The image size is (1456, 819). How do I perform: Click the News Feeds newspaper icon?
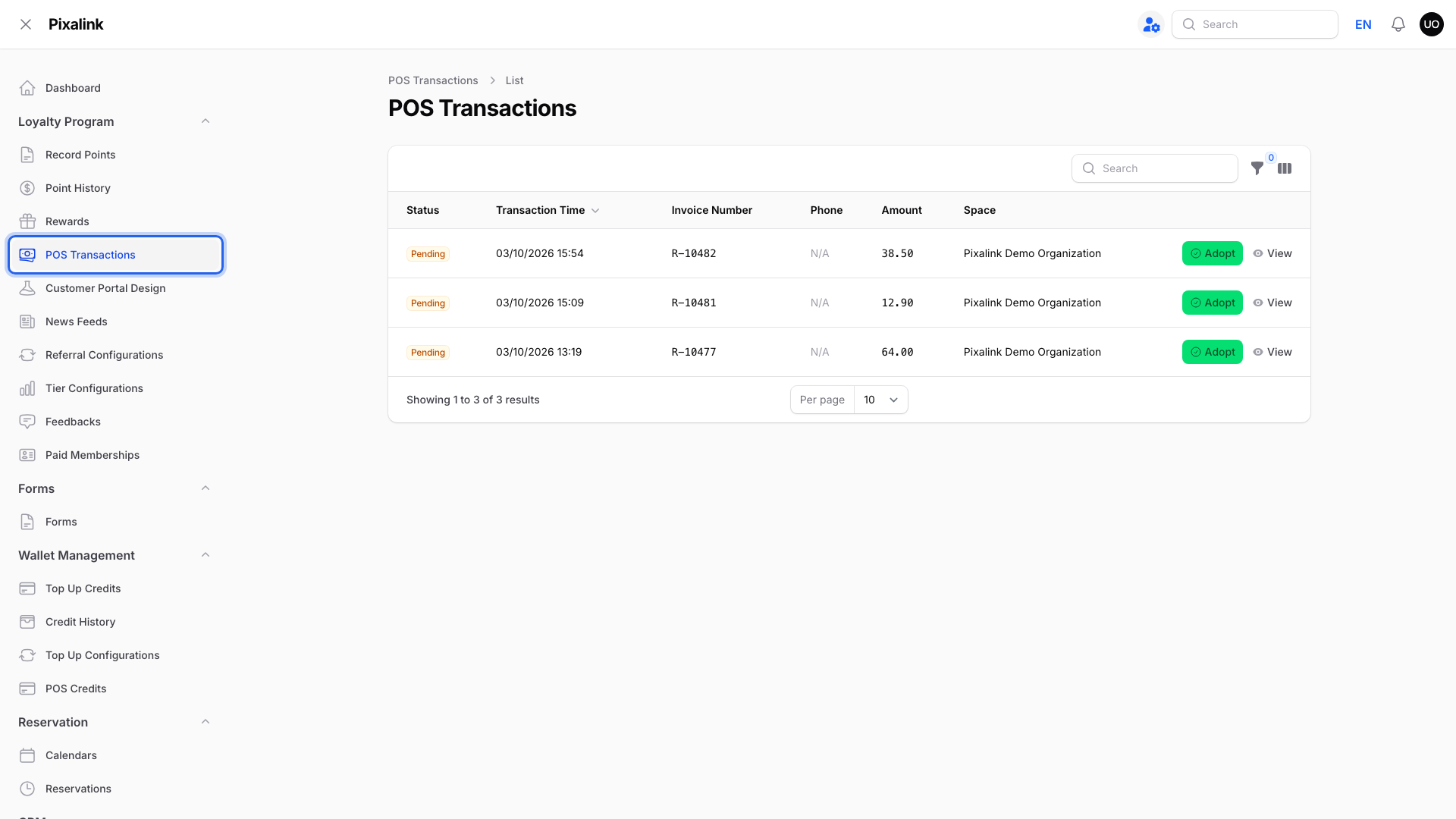point(27,322)
